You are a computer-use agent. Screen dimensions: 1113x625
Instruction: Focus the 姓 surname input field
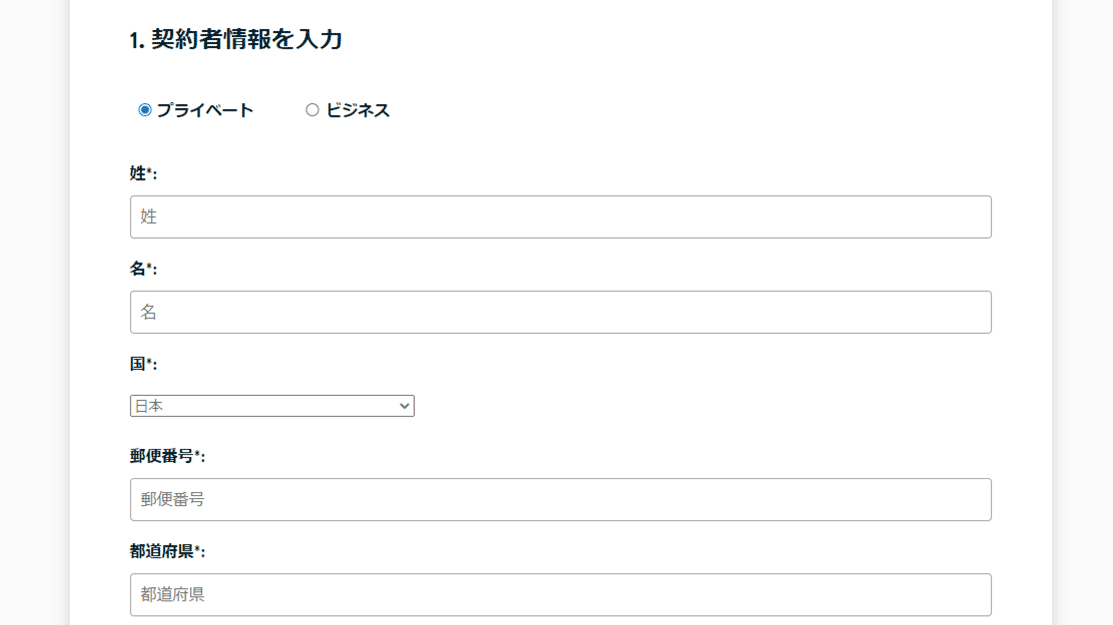click(561, 217)
